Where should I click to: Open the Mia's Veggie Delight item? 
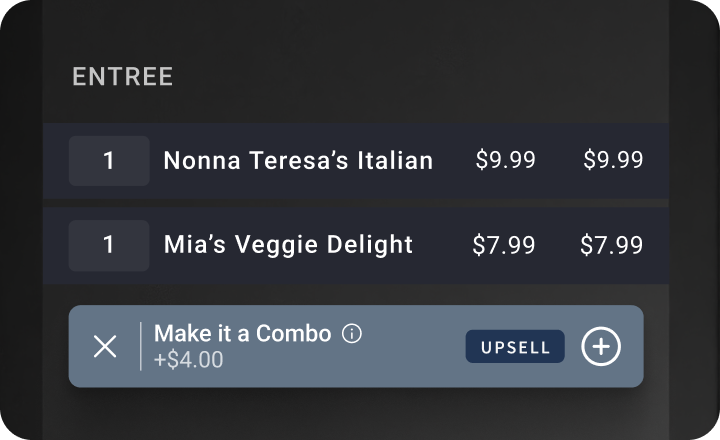[288, 245]
